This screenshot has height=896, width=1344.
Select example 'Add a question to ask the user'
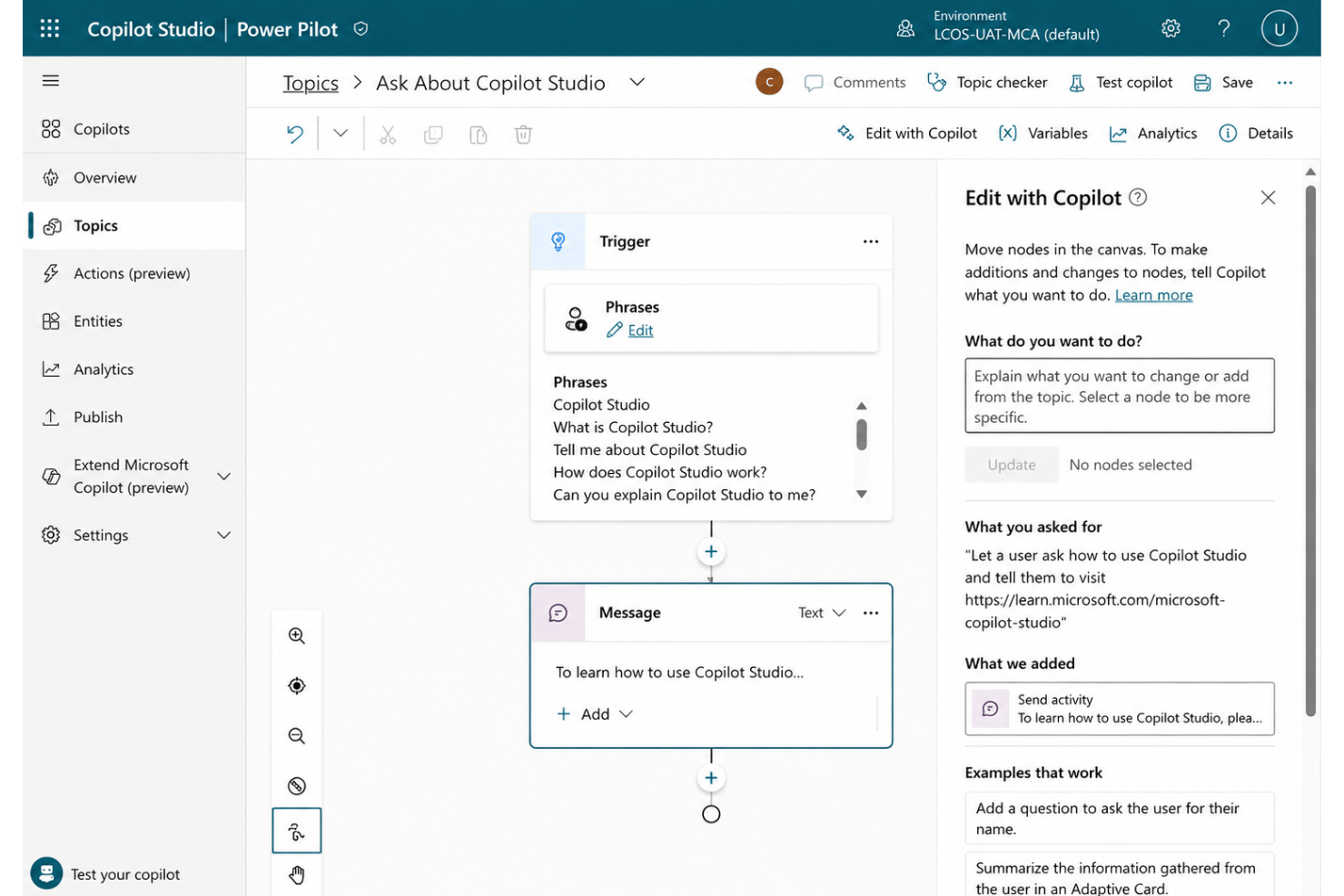tap(1120, 819)
